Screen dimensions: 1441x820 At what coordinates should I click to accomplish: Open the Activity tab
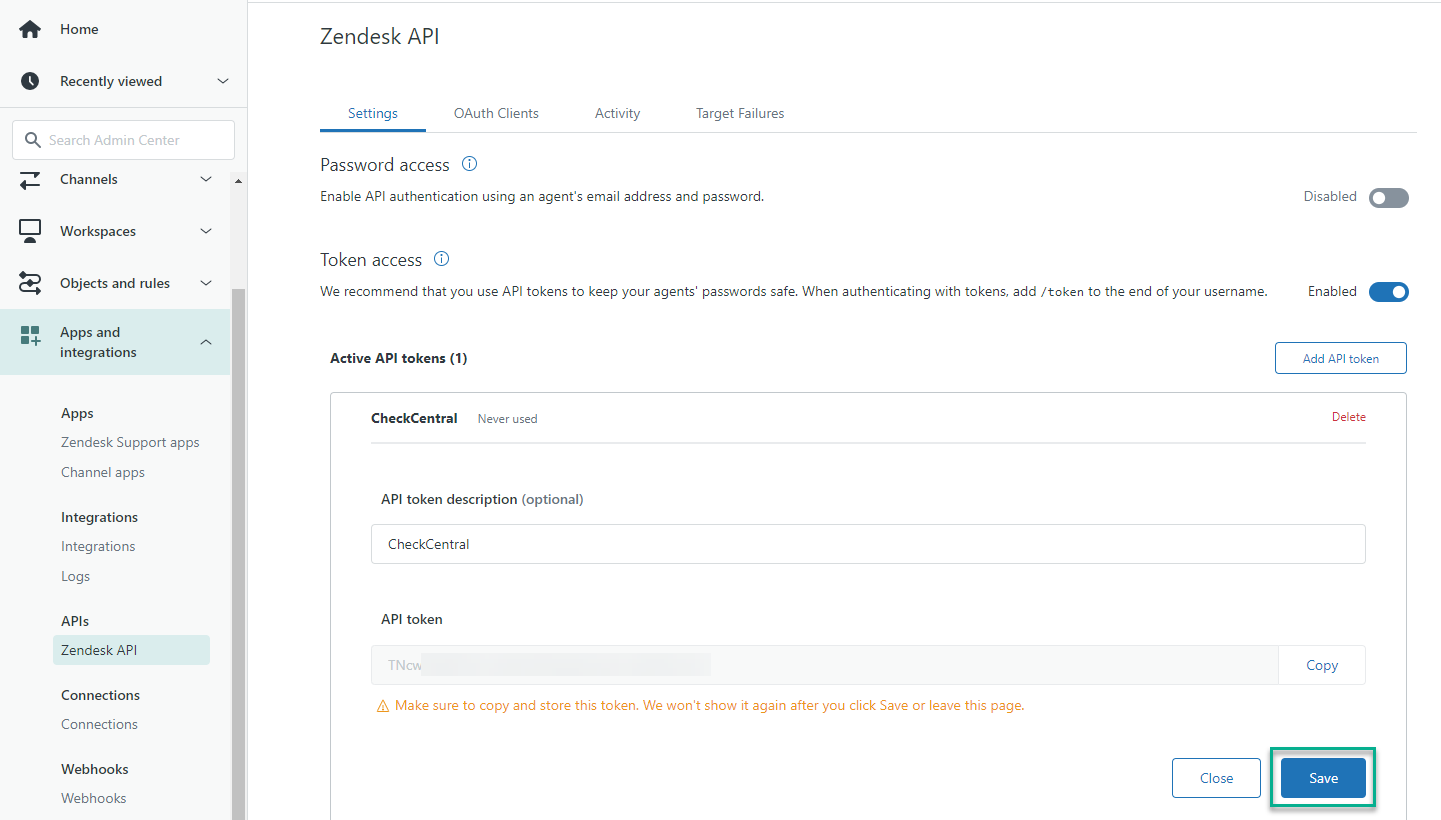617,113
